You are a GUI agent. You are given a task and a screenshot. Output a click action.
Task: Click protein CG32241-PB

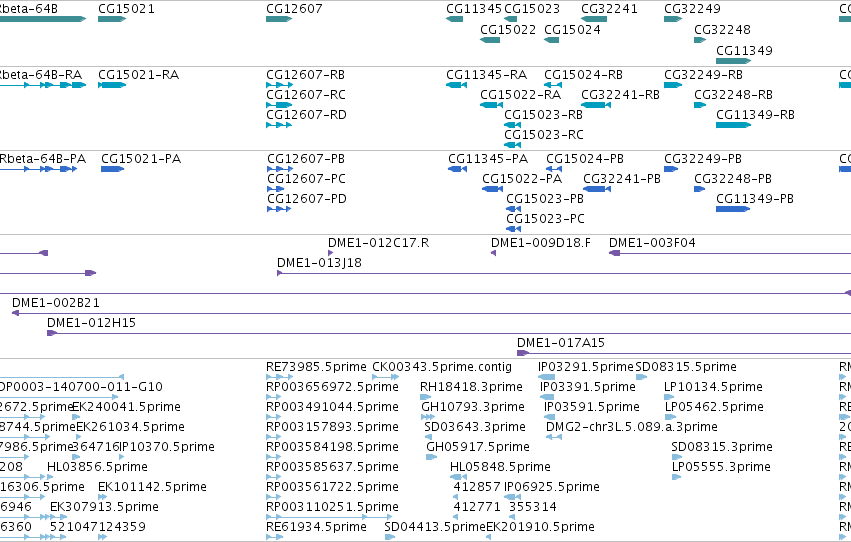597,189
